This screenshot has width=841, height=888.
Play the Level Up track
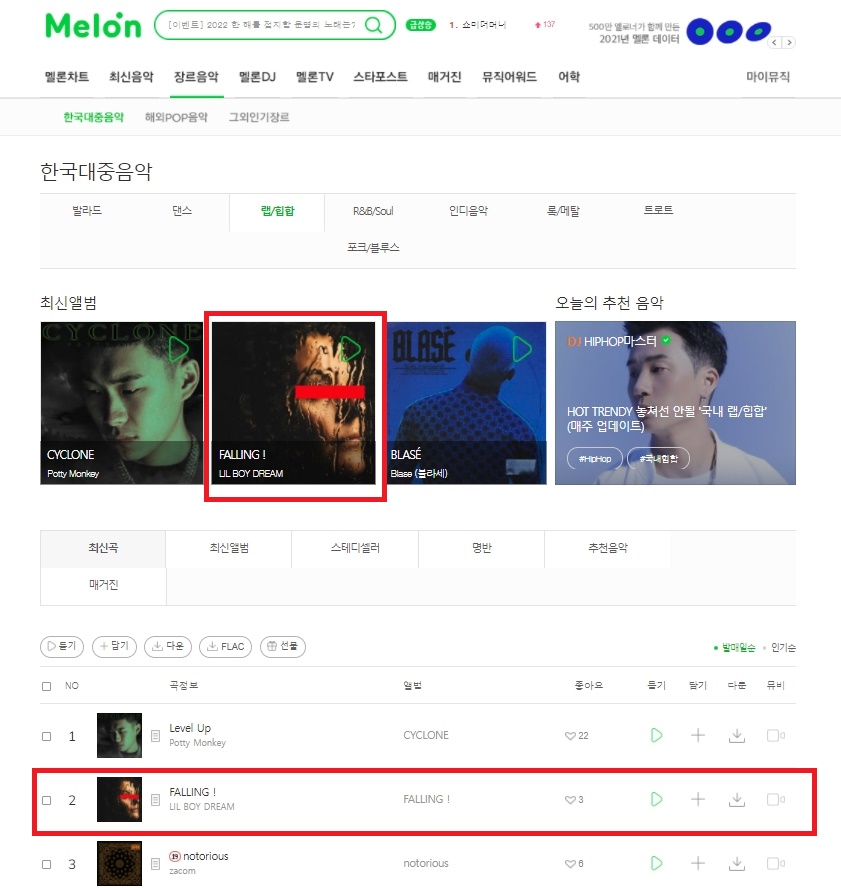coord(656,735)
